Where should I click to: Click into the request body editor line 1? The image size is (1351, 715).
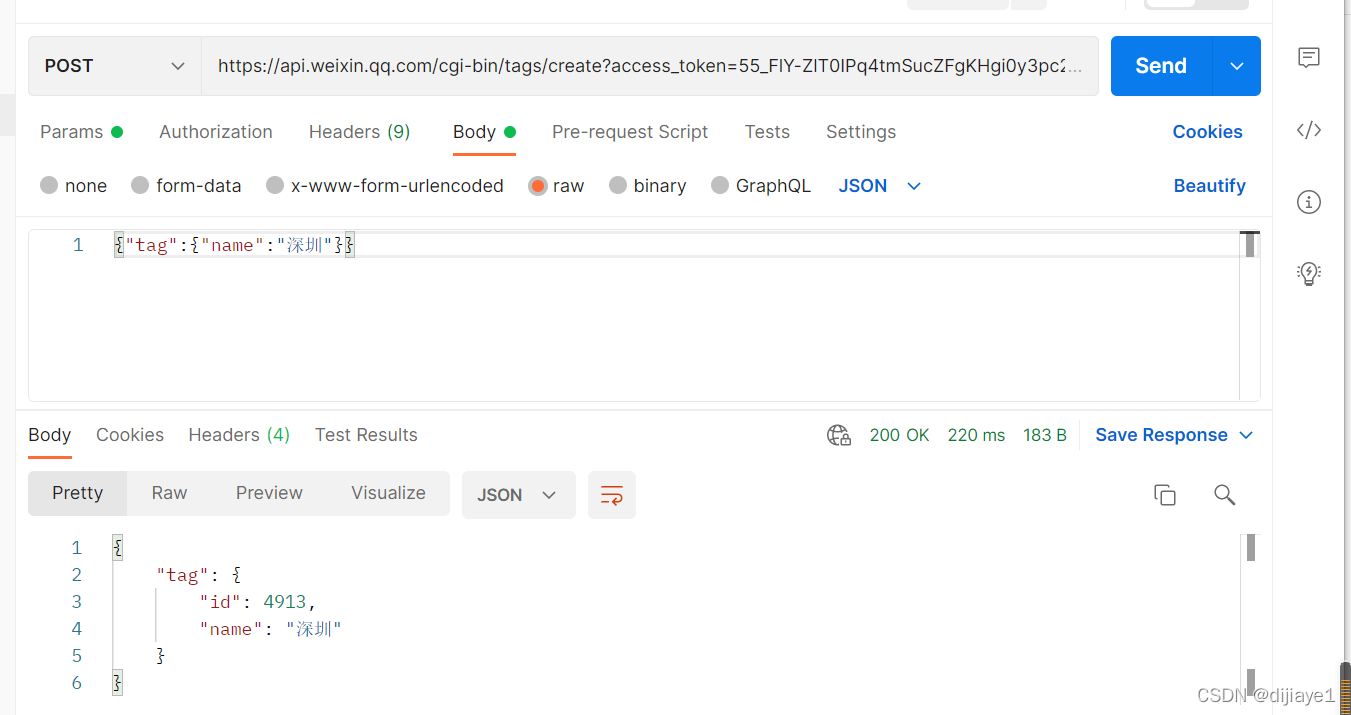[676, 245]
